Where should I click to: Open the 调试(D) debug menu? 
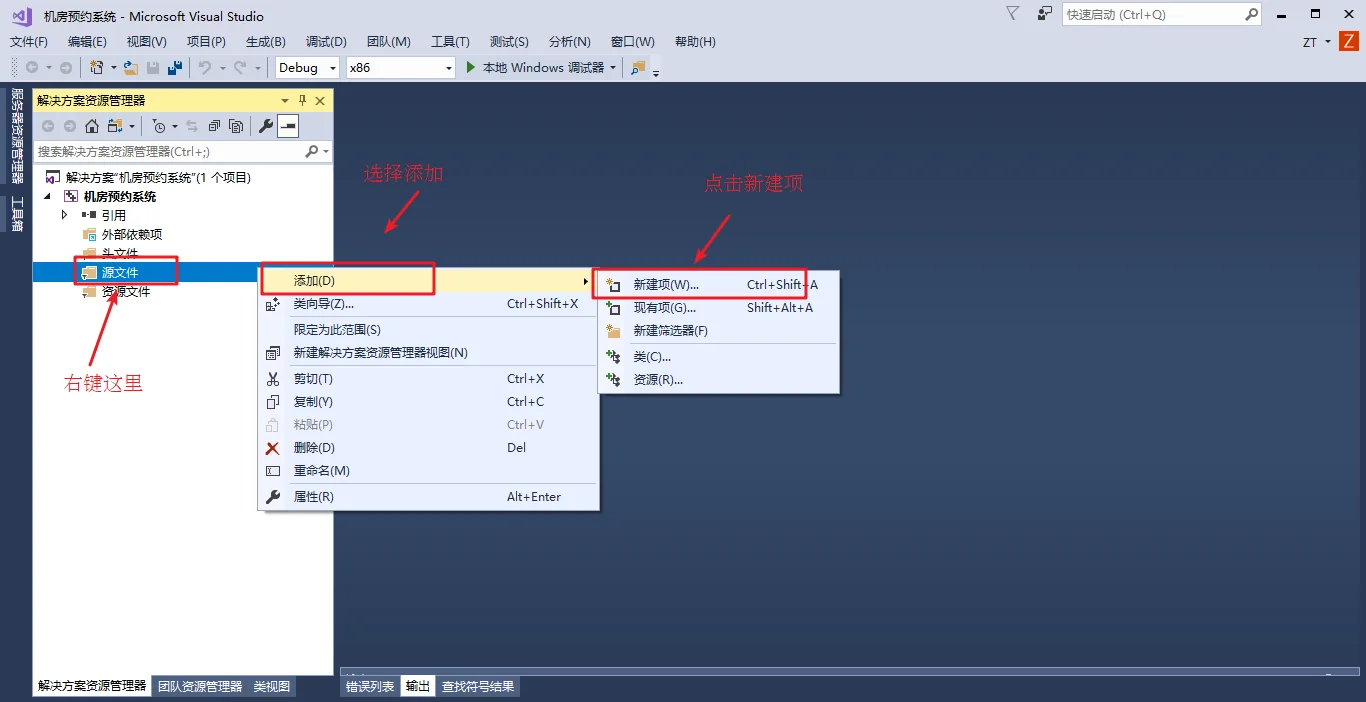326,42
